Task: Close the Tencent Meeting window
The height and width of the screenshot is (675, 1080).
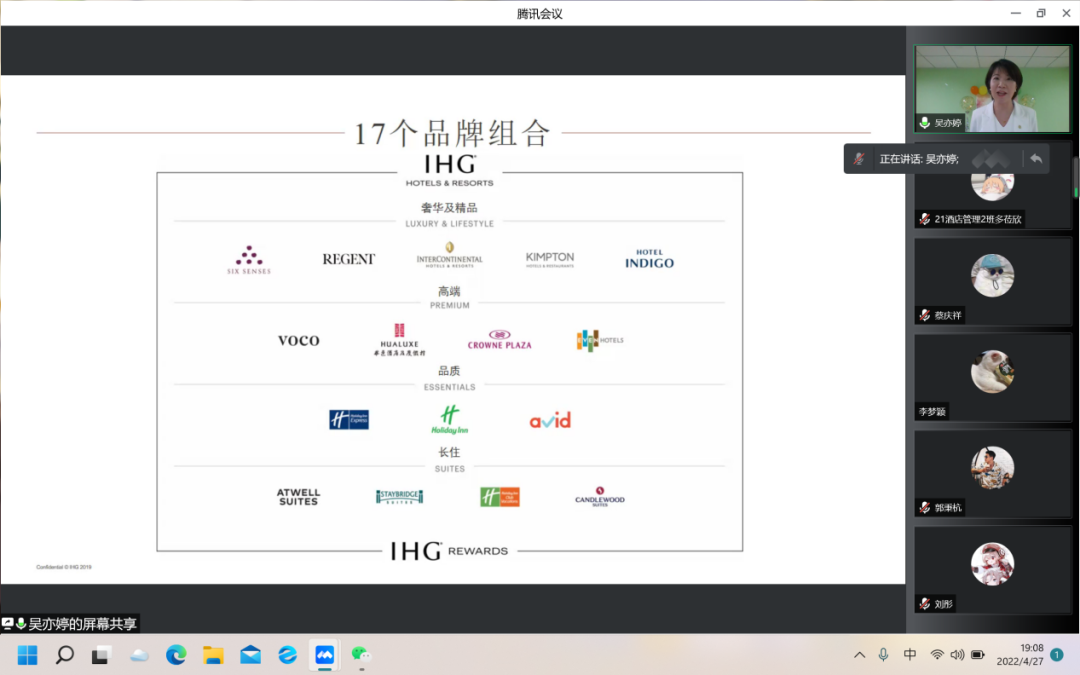Action: tap(1066, 13)
